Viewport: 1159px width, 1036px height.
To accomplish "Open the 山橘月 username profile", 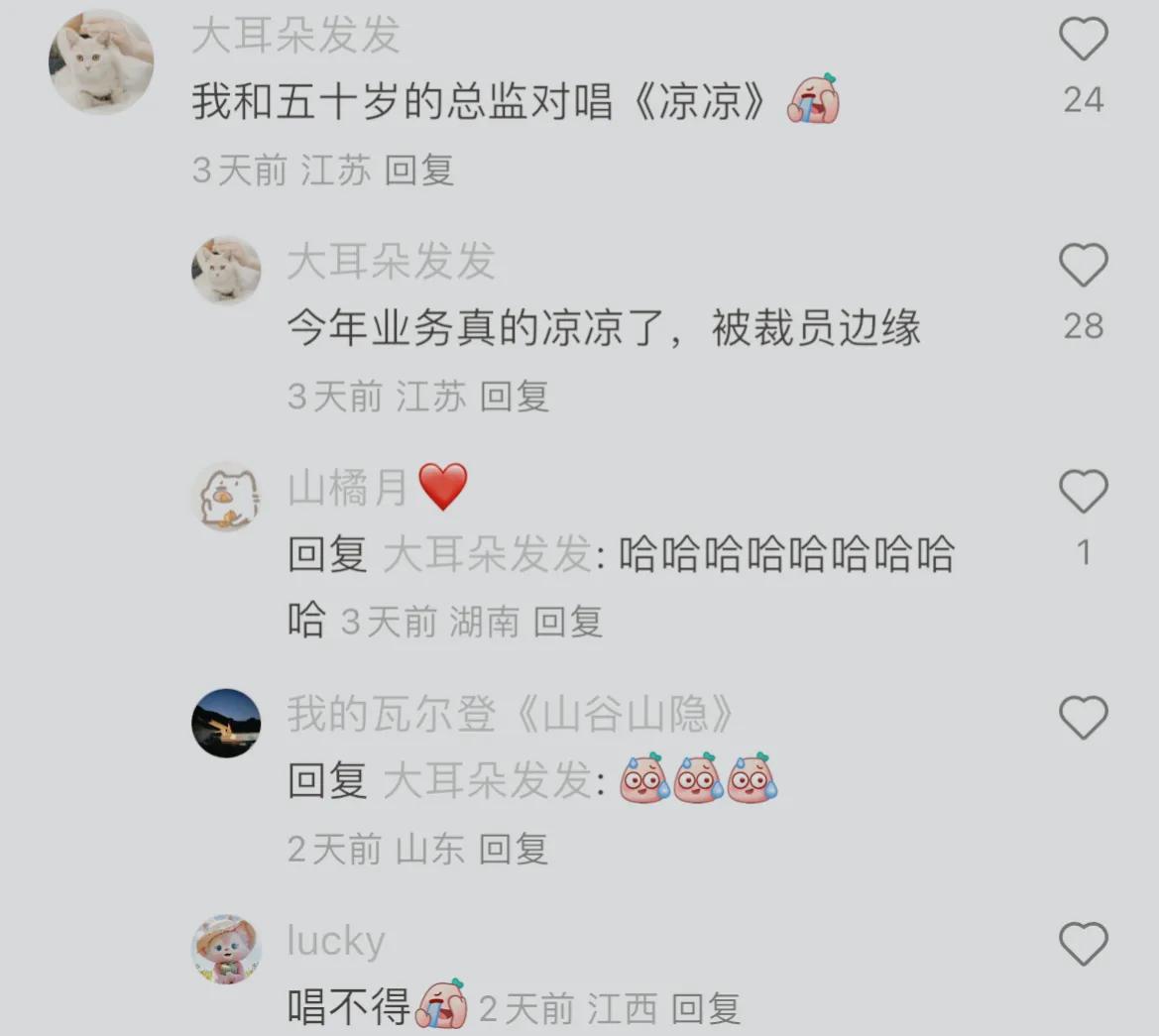I will point(347,488).
